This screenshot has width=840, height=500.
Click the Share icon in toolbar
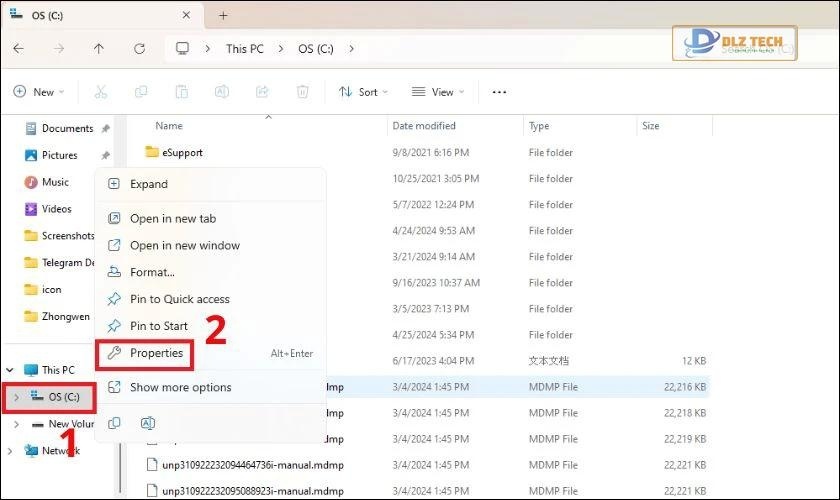coord(262,92)
